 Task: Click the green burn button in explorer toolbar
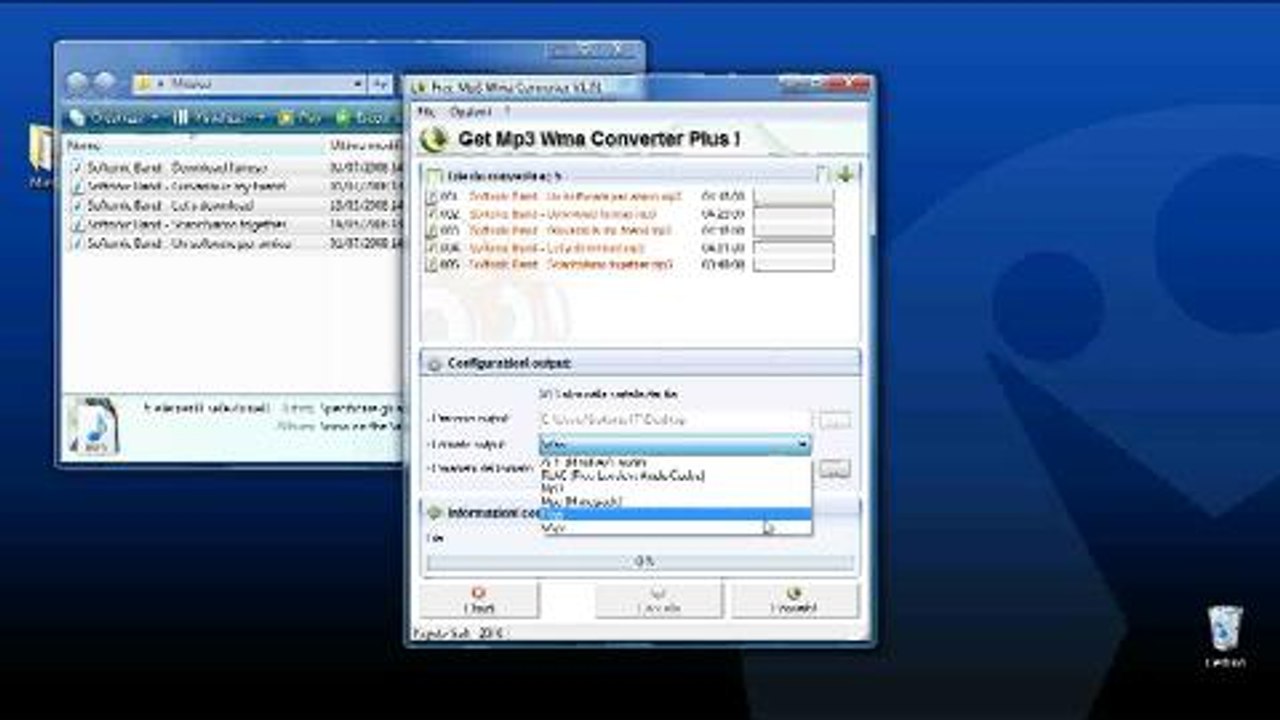coord(362,118)
